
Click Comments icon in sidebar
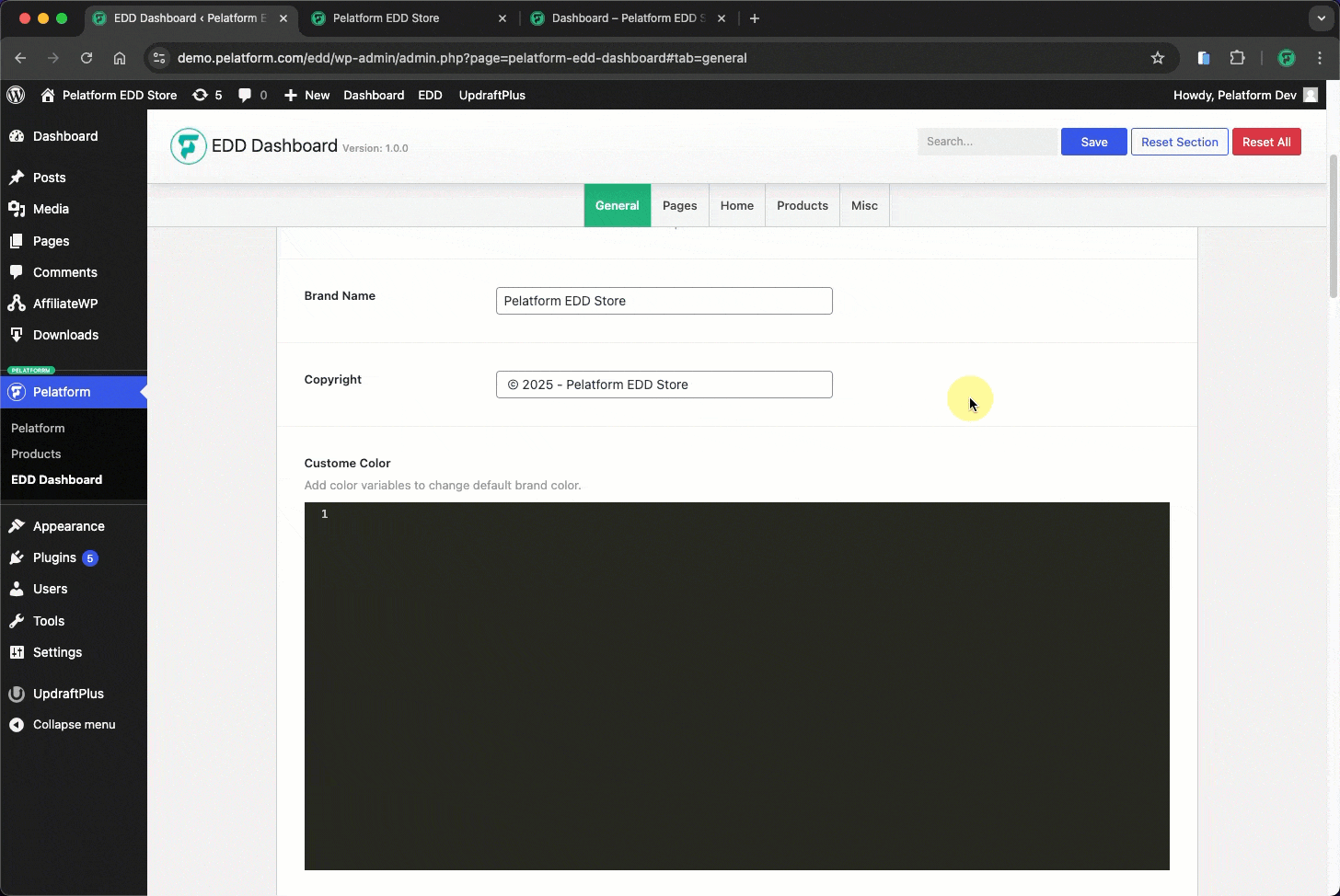[17, 272]
